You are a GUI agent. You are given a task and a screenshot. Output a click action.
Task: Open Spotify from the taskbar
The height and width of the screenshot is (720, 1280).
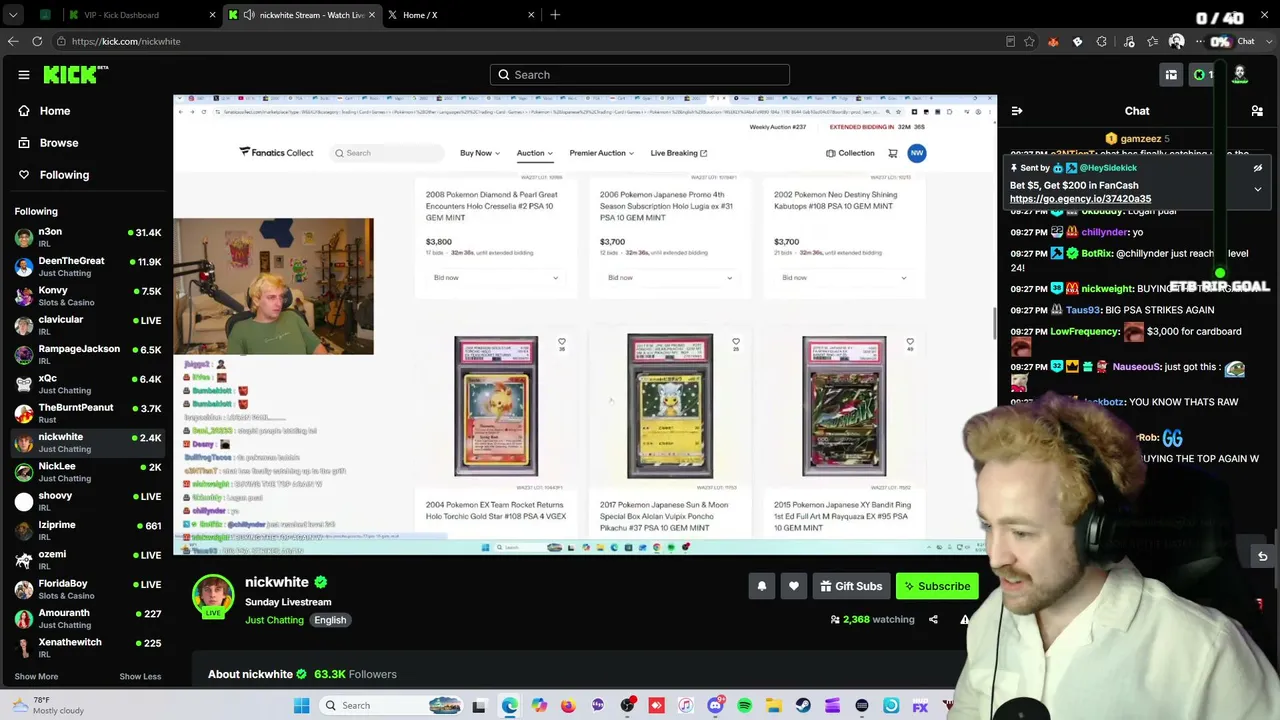pos(745,706)
